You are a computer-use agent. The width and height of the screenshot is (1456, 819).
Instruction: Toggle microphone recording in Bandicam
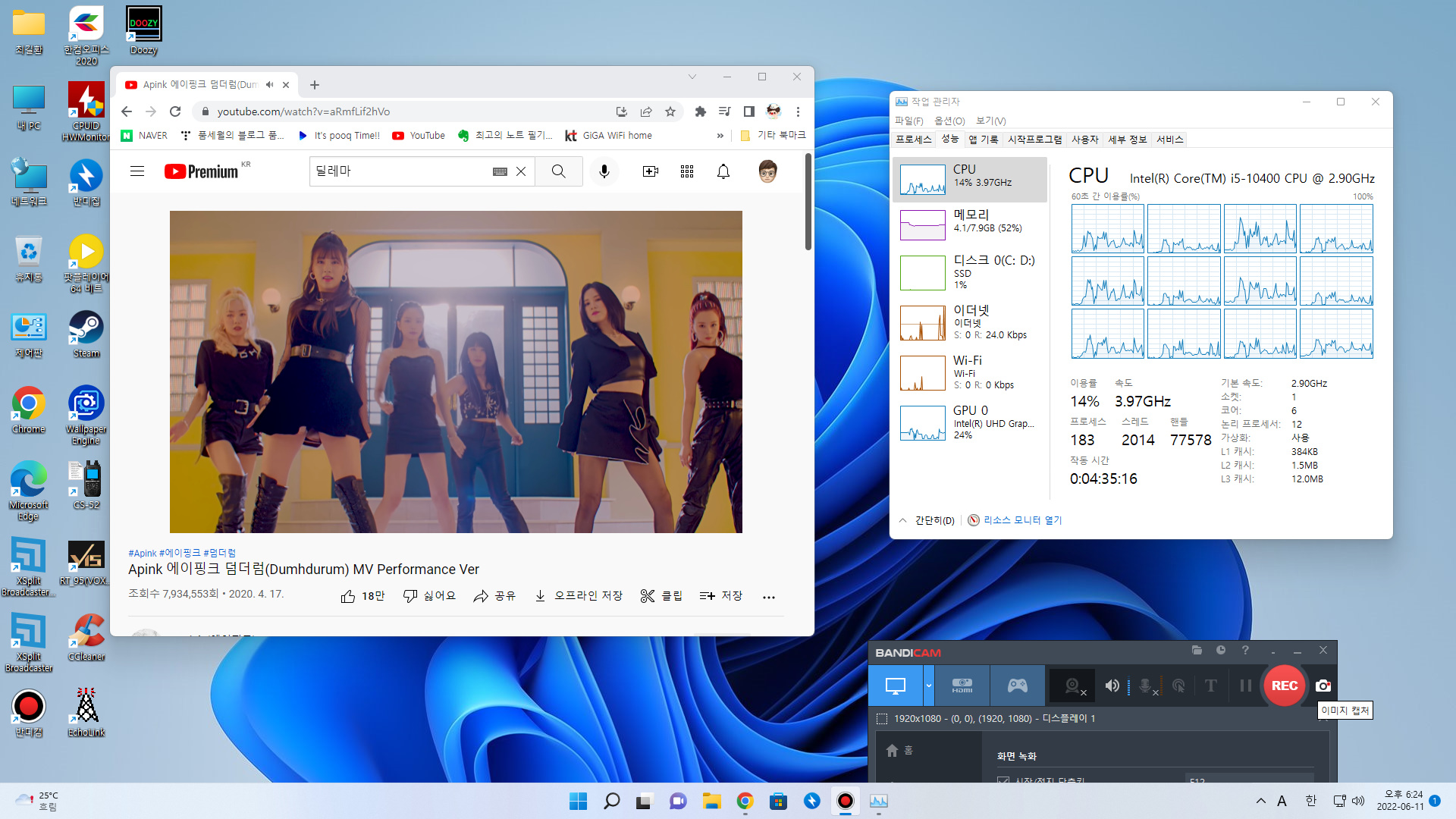coord(1146,686)
